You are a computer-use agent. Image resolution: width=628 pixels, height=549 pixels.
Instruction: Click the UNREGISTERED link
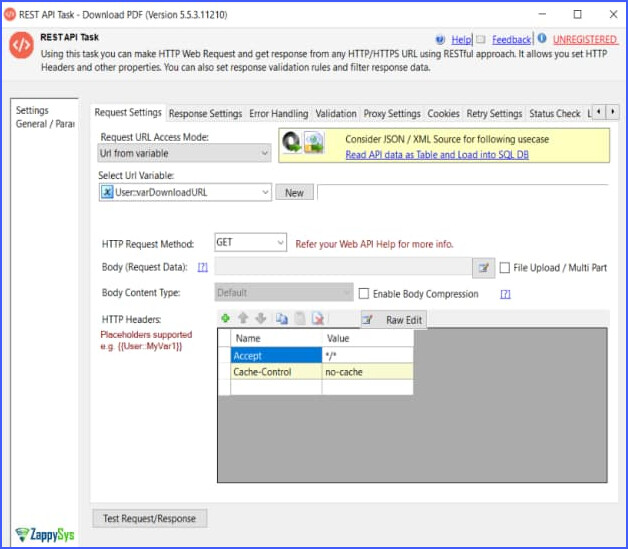585,39
